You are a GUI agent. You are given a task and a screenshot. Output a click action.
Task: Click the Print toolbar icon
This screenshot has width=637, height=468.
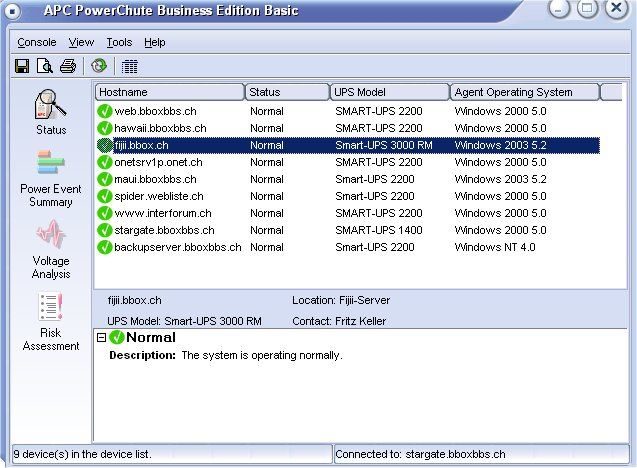[x=68, y=66]
